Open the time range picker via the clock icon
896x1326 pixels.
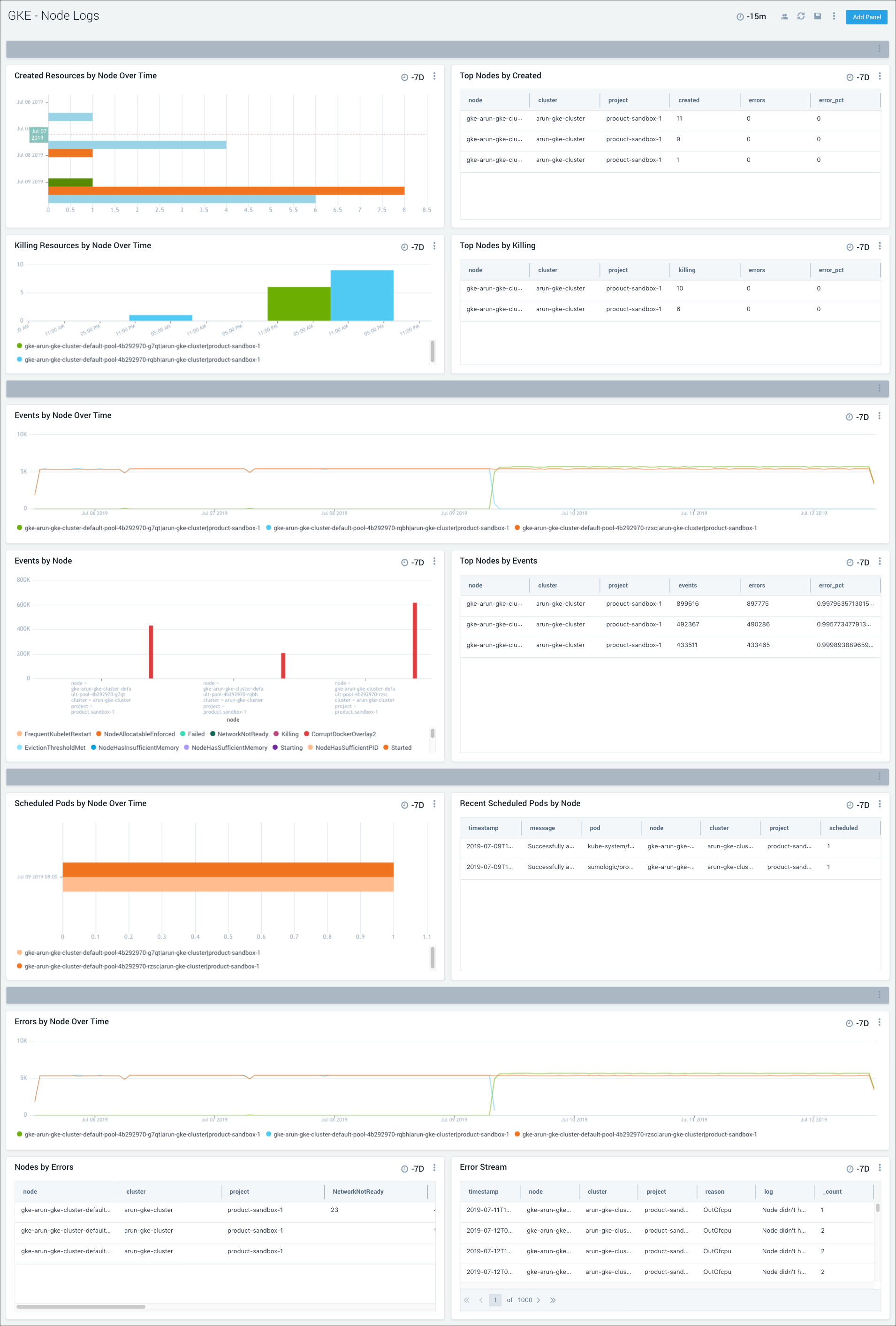[740, 16]
